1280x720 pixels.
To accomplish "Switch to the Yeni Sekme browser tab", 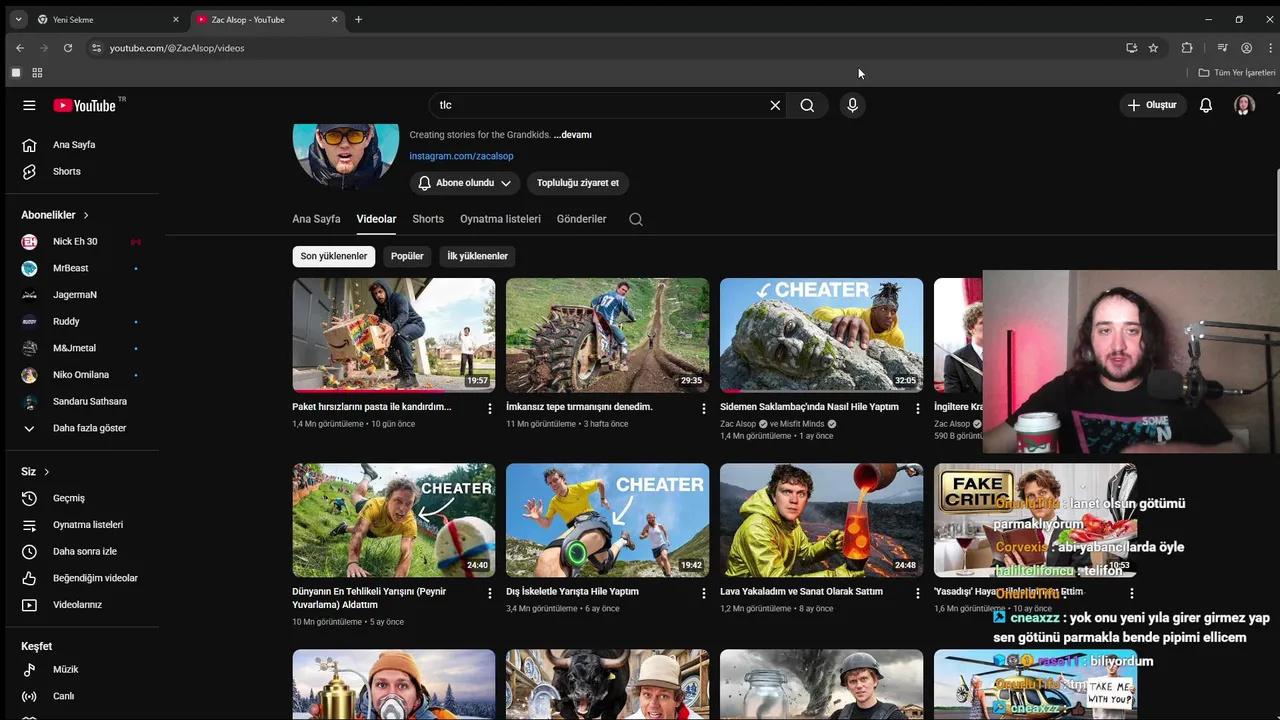I will (x=108, y=19).
